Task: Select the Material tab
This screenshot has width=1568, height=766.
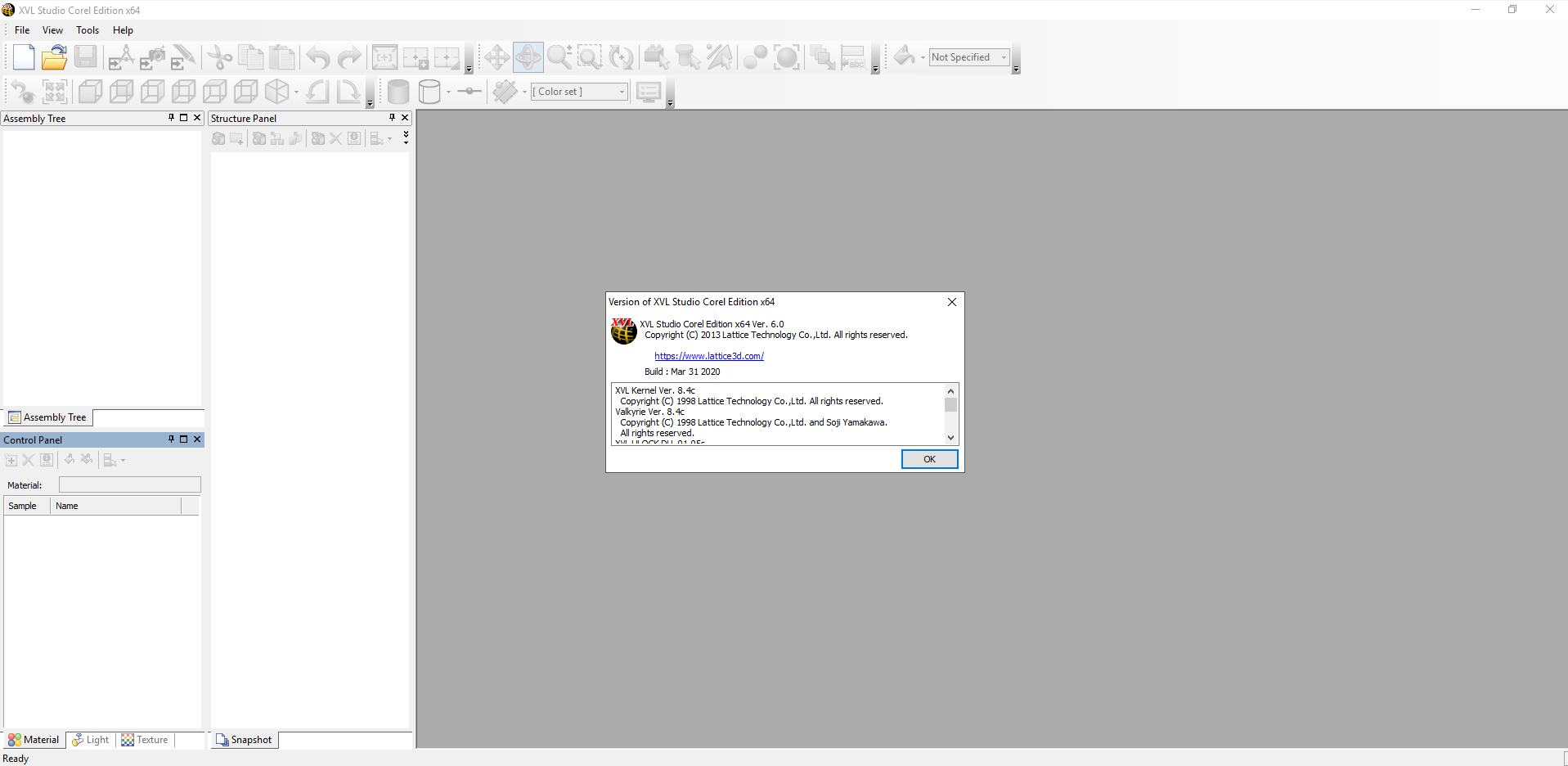Action: tap(34, 740)
